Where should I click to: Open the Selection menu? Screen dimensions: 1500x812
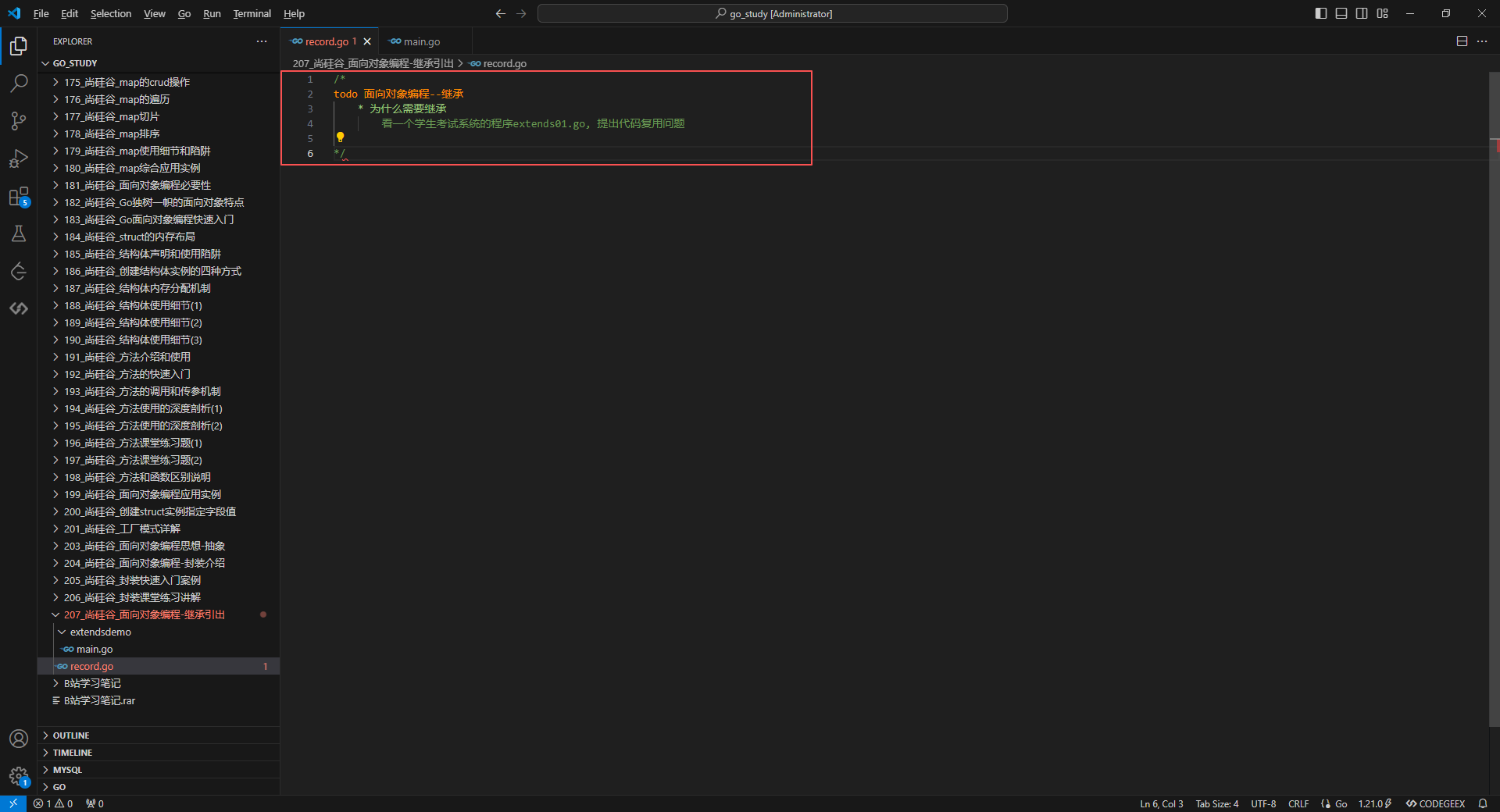pyautogui.click(x=111, y=13)
